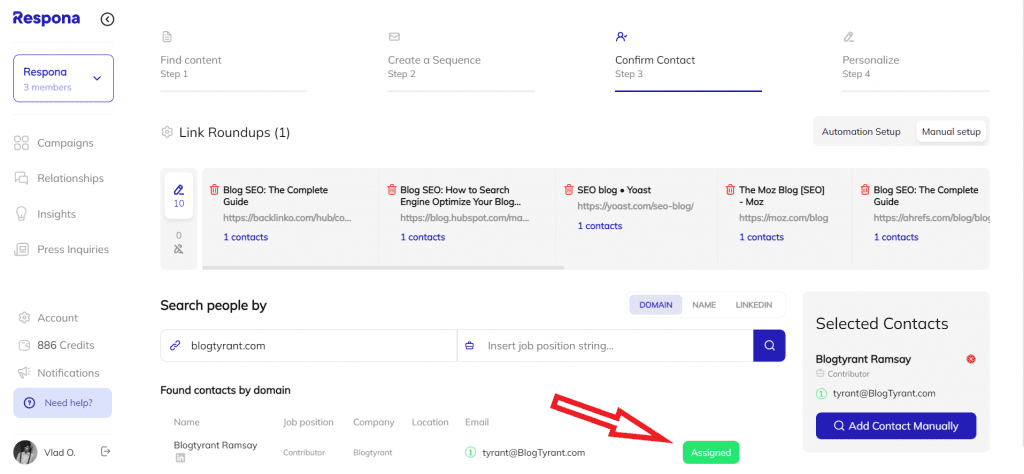The width and height of the screenshot is (1024, 474).
Task: Click the search magnifier button
Action: pos(769,346)
